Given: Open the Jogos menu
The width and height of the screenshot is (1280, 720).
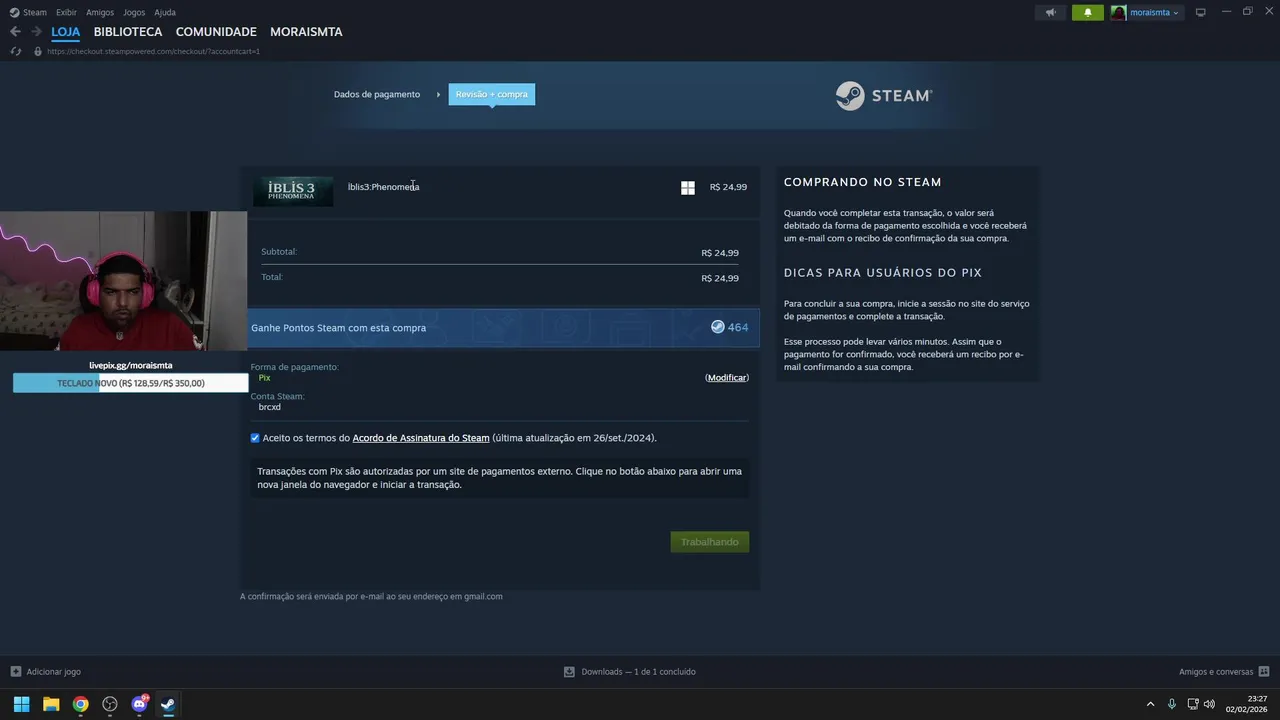Looking at the screenshot, I should tap(134, 12).
